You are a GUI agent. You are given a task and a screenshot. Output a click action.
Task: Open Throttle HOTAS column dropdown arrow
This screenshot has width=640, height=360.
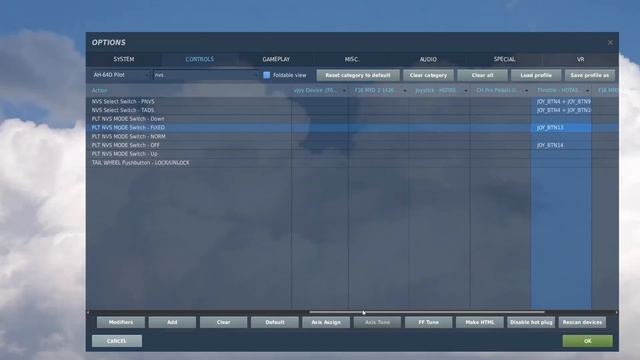588,91
